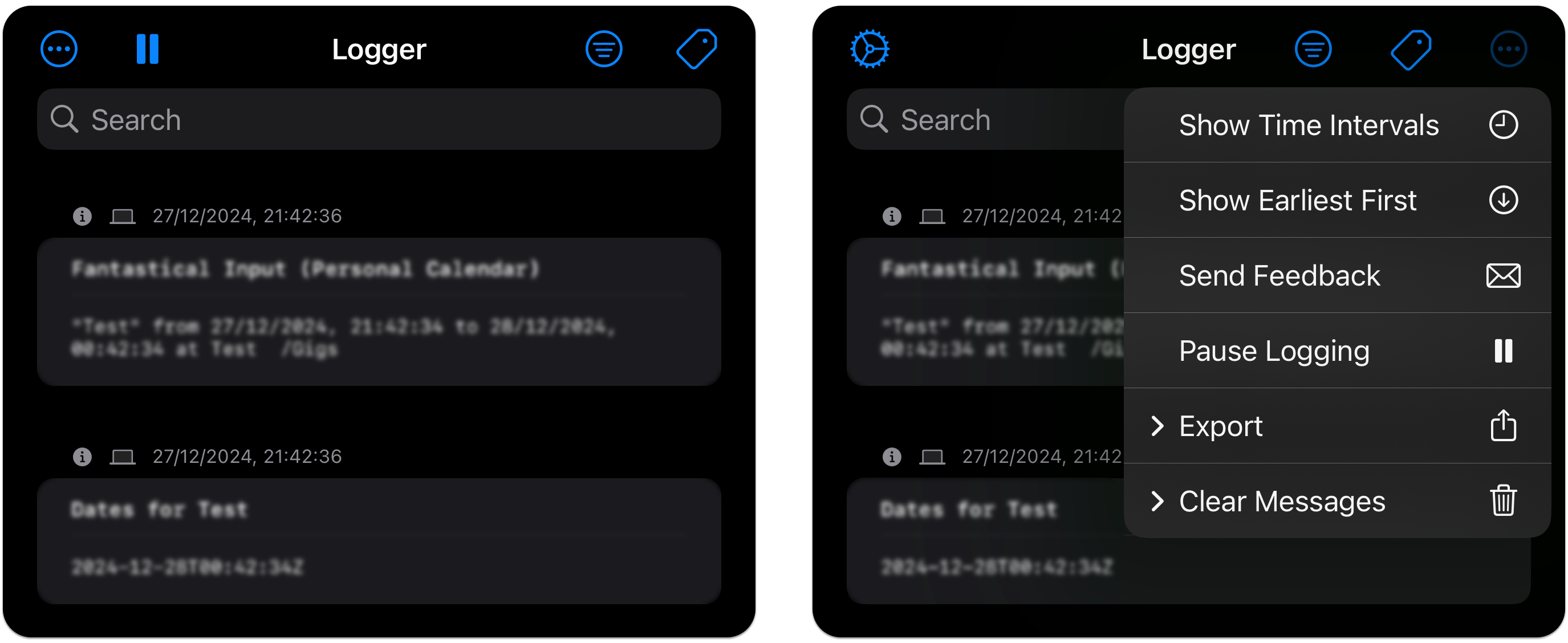
Task: Open the ellipsis menu on the right panel
Action: (x=1509, y=48)
